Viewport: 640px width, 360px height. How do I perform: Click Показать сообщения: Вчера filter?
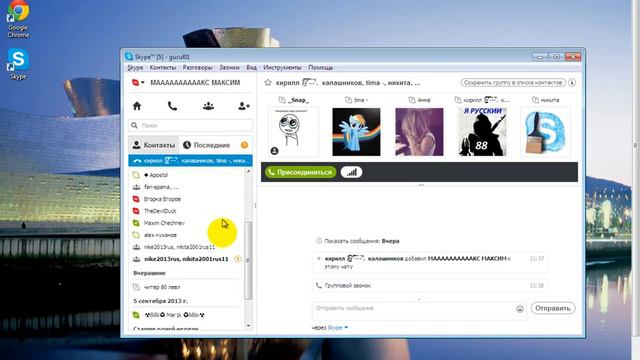click(358, 241)
